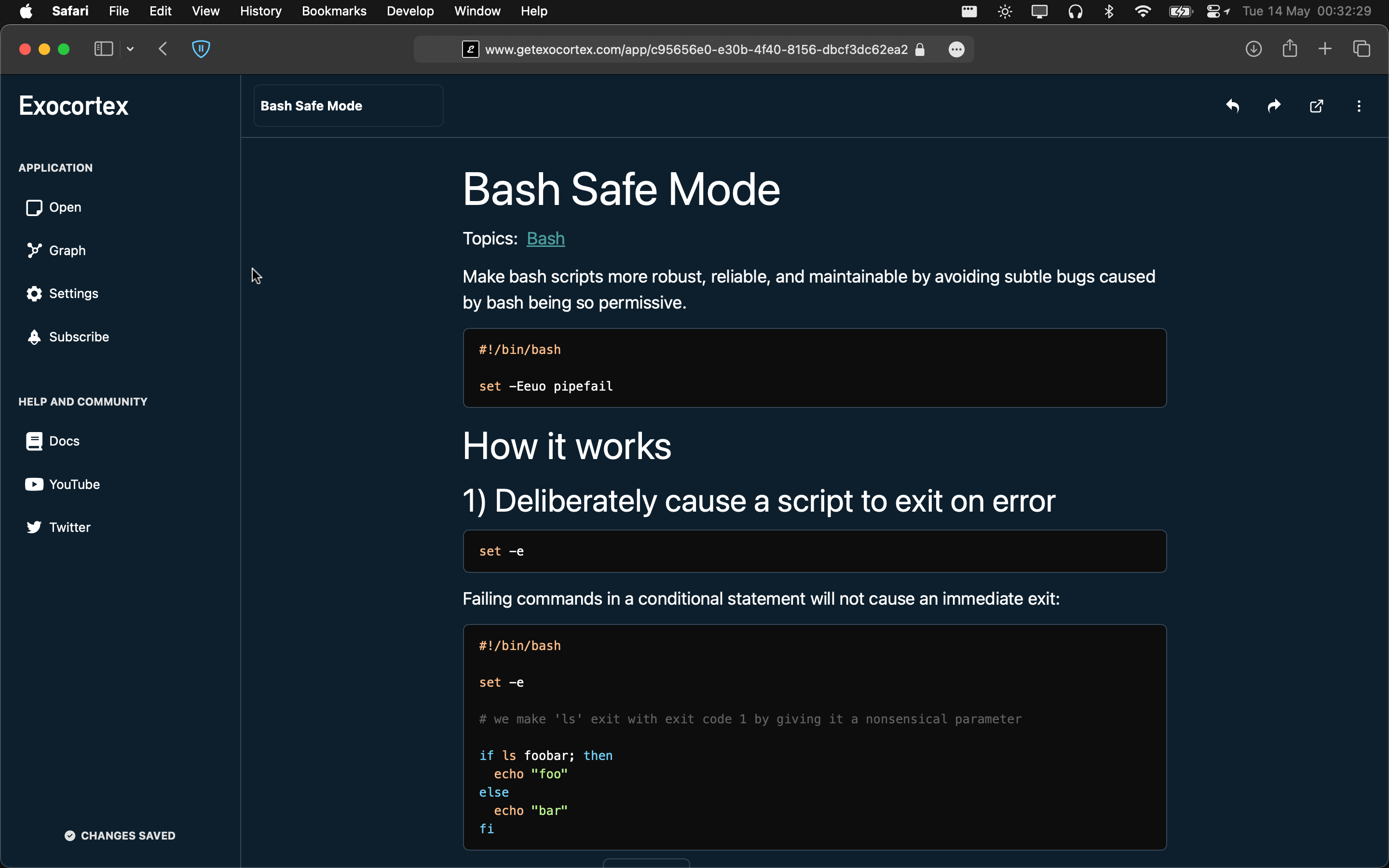Image resolution: width=1389 pixels, height=868 pixels.
Task: Click the lock icon in the address bar
Action: [920, 49]
